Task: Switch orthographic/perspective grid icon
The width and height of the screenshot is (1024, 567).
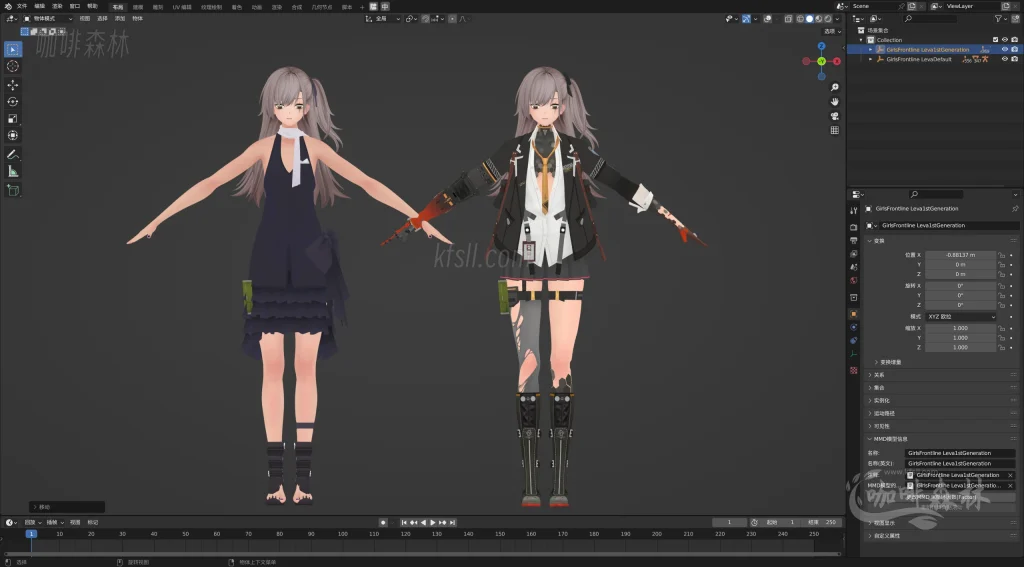Action: click(x=835, y=130)
